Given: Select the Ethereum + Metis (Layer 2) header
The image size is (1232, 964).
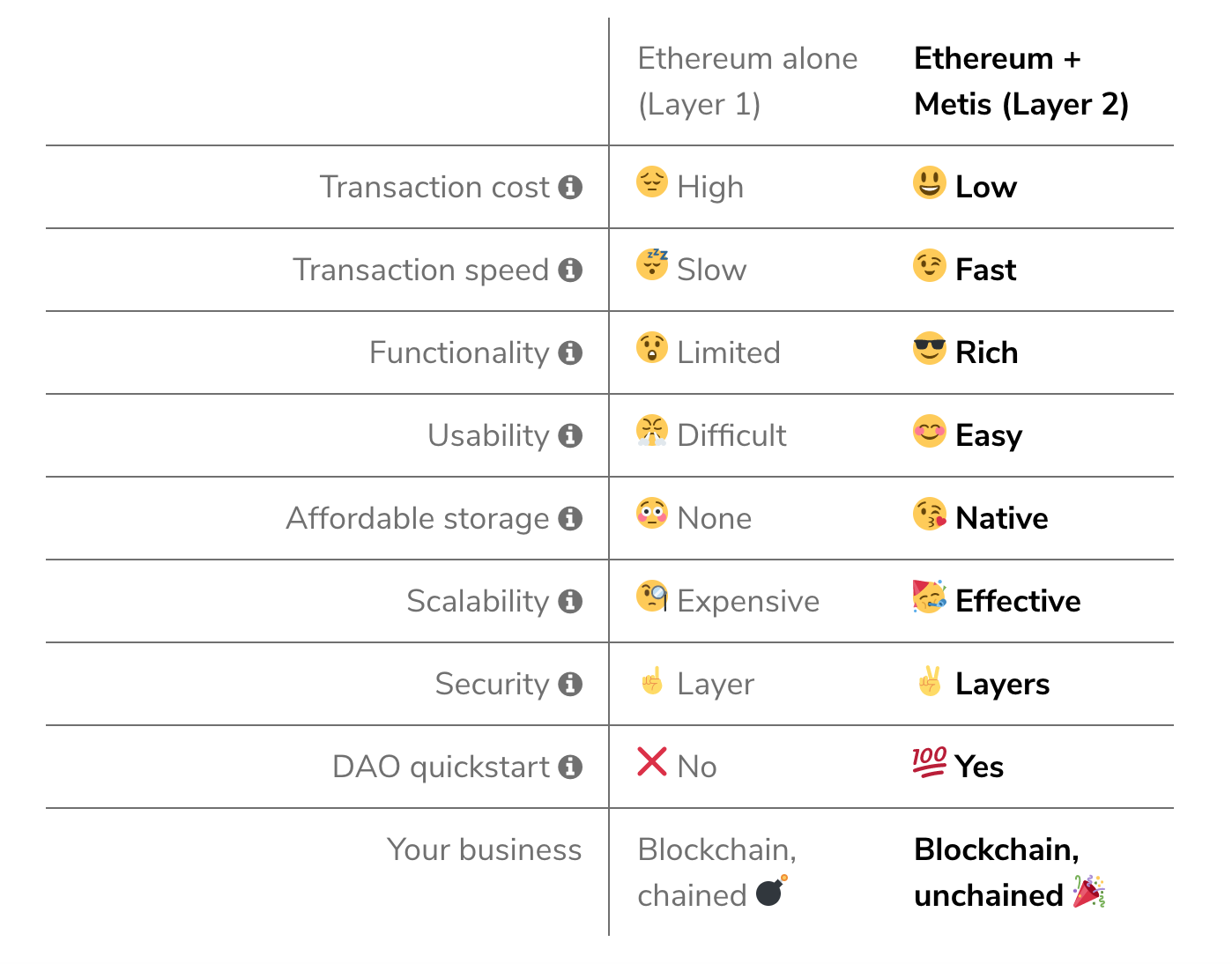Looking at the screenshot, I should click(x=1021, y=81).
